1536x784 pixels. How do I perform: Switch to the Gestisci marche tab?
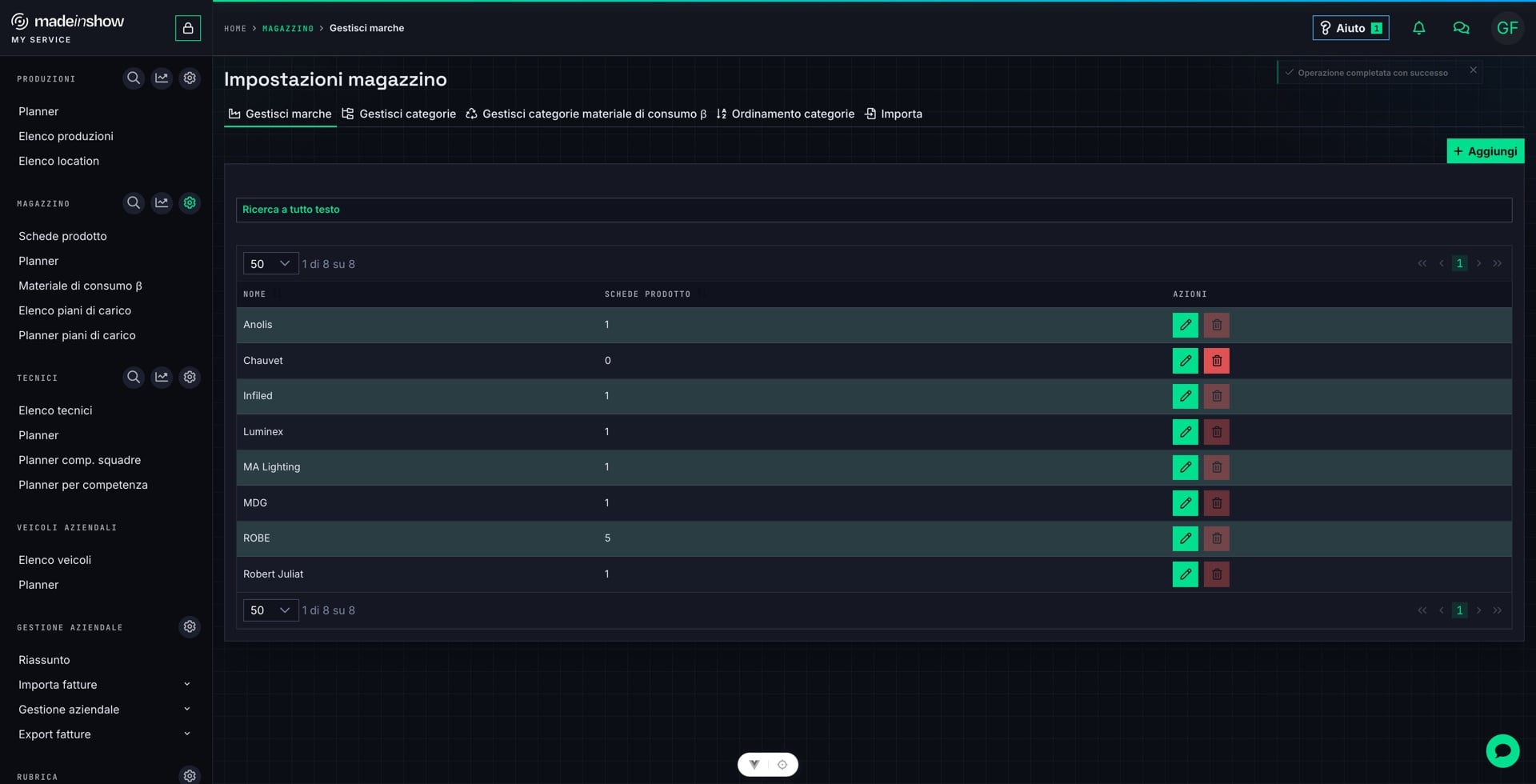point(280,114)
